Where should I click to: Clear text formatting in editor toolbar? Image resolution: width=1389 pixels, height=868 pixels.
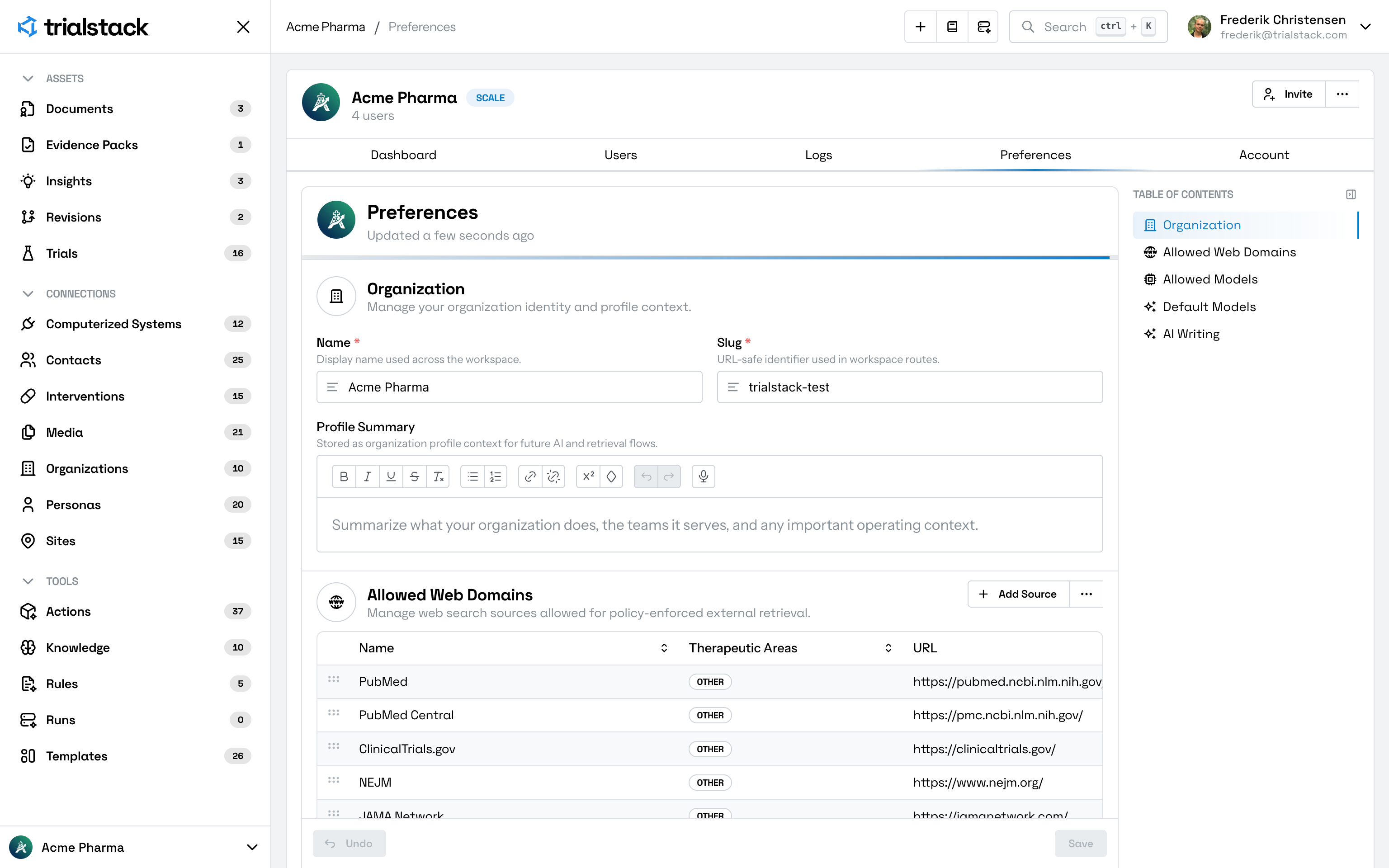tap(438, 476)
